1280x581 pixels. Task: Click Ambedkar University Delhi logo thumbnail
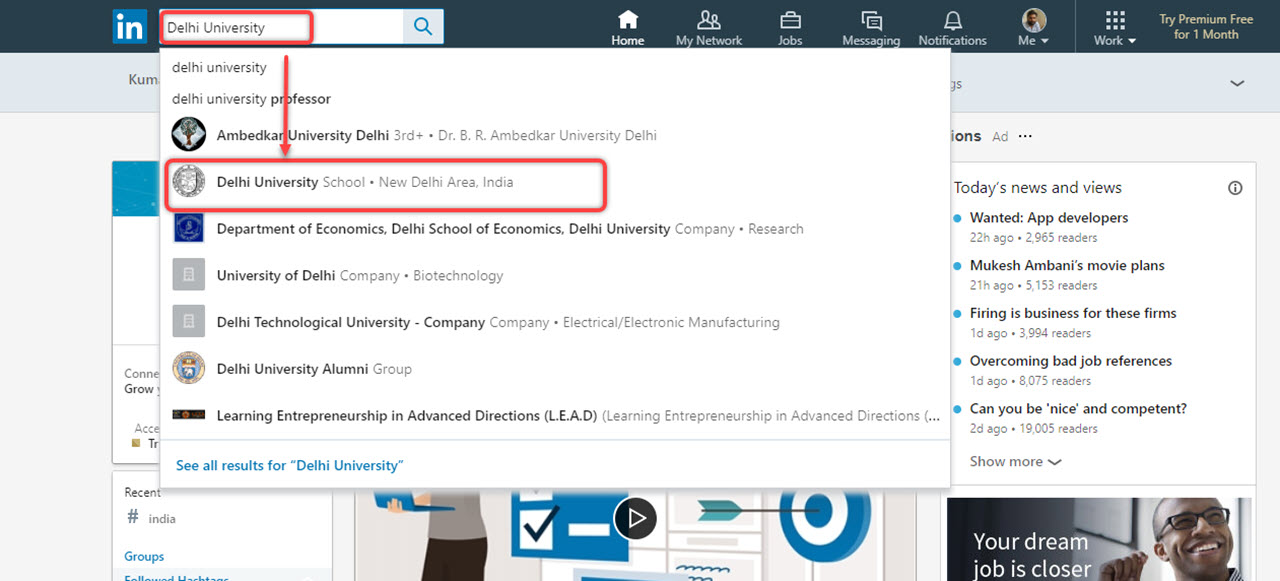click(188, 134)
